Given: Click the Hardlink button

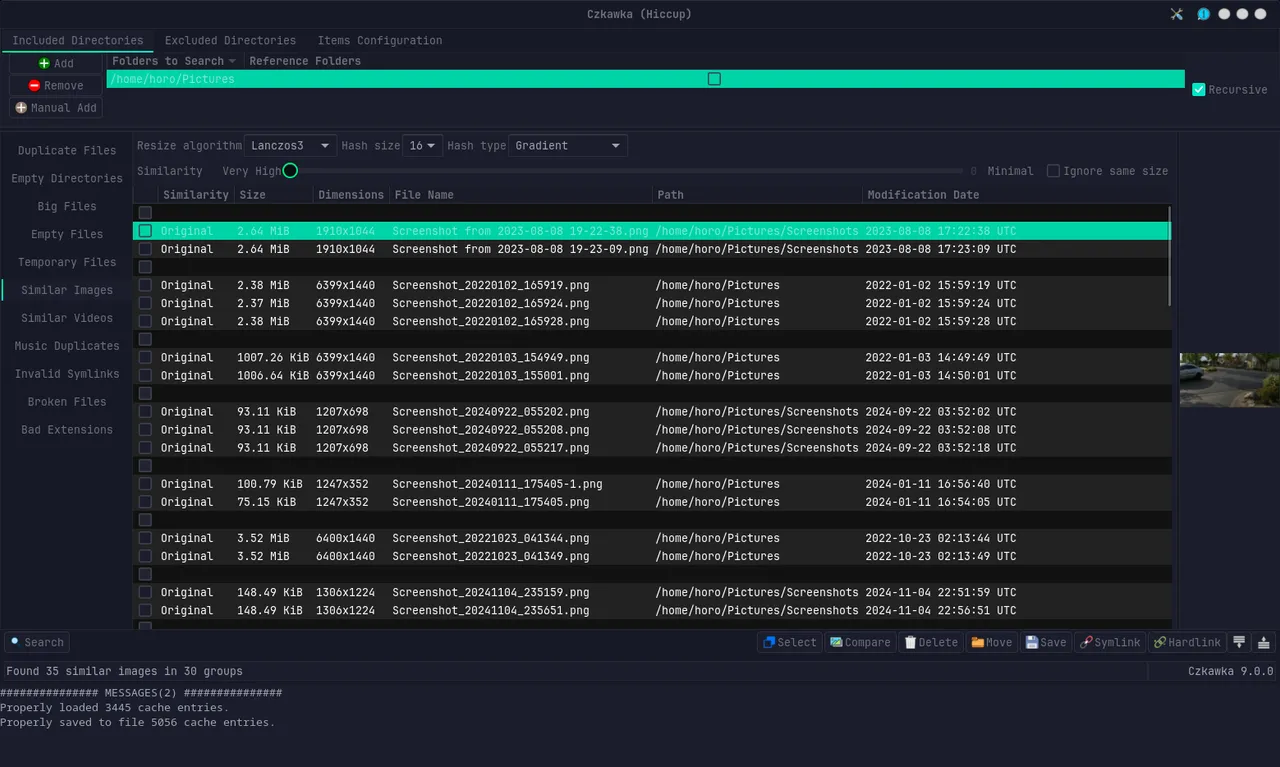Looking at the screenshot, I should pyautogui.click(x=1186, y=642).
